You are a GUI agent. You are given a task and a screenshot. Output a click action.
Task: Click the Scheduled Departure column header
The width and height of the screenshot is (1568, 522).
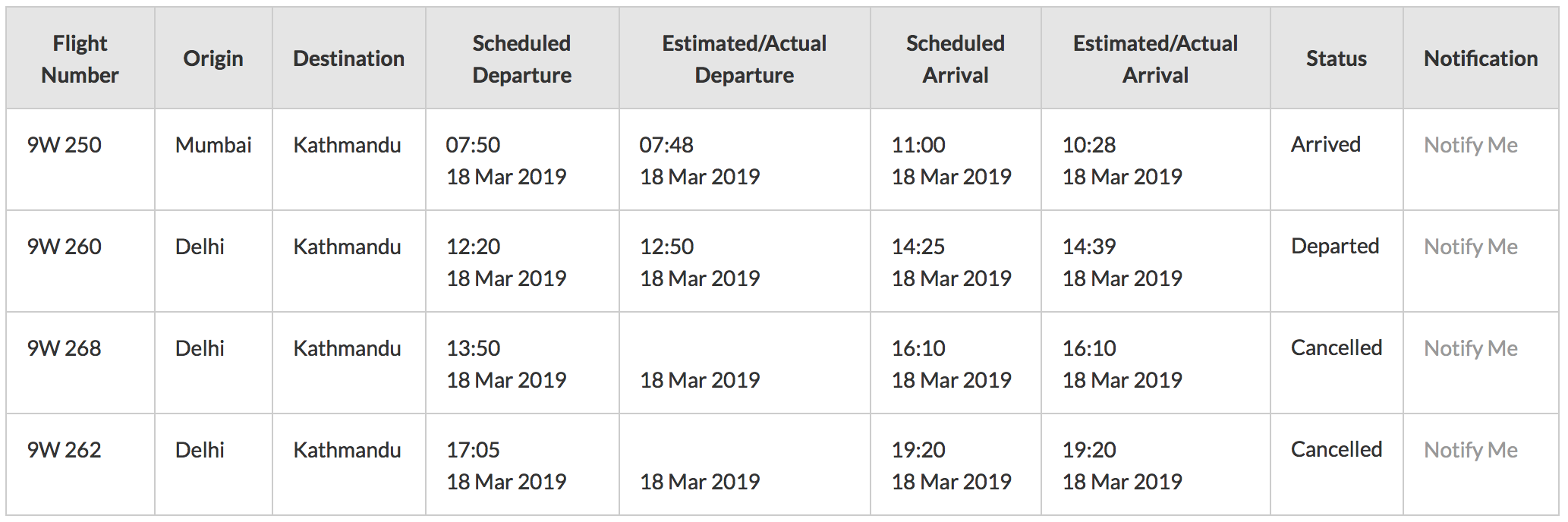point(522,58)
